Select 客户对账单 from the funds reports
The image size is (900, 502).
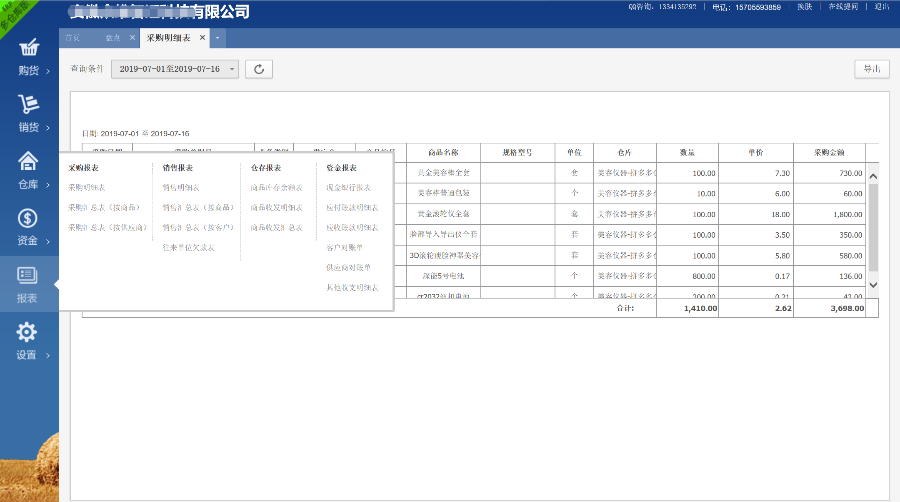point(344,247)
